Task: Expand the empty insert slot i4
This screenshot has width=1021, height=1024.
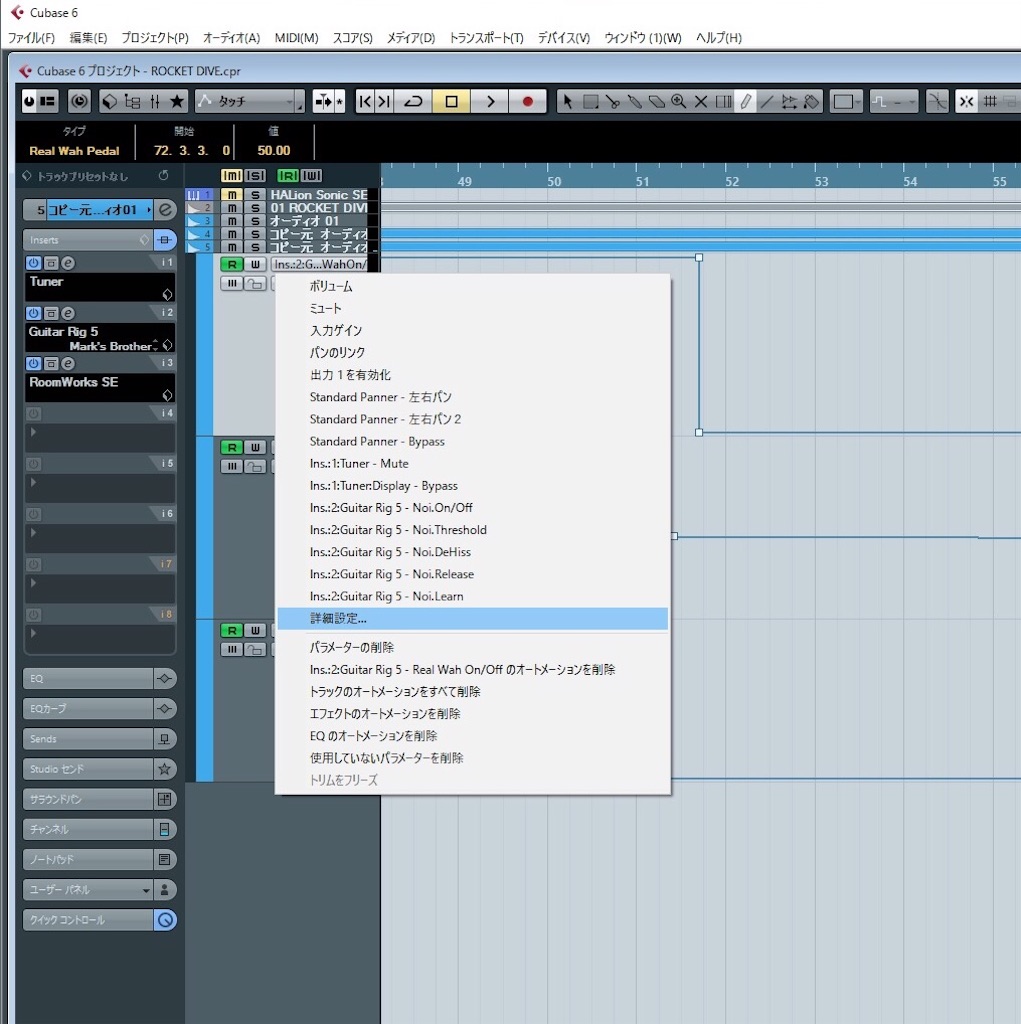Action: click(33, 432)
